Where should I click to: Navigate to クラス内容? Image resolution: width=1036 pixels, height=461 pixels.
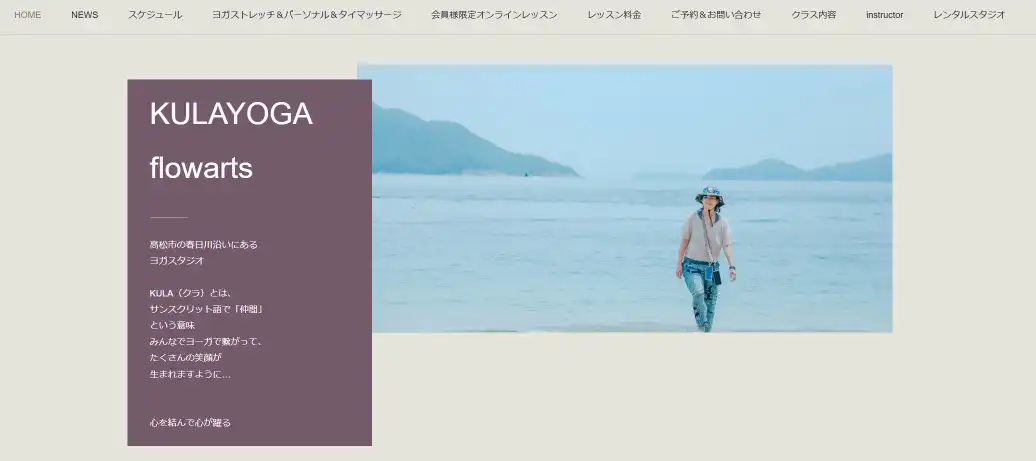click(813, 15)
